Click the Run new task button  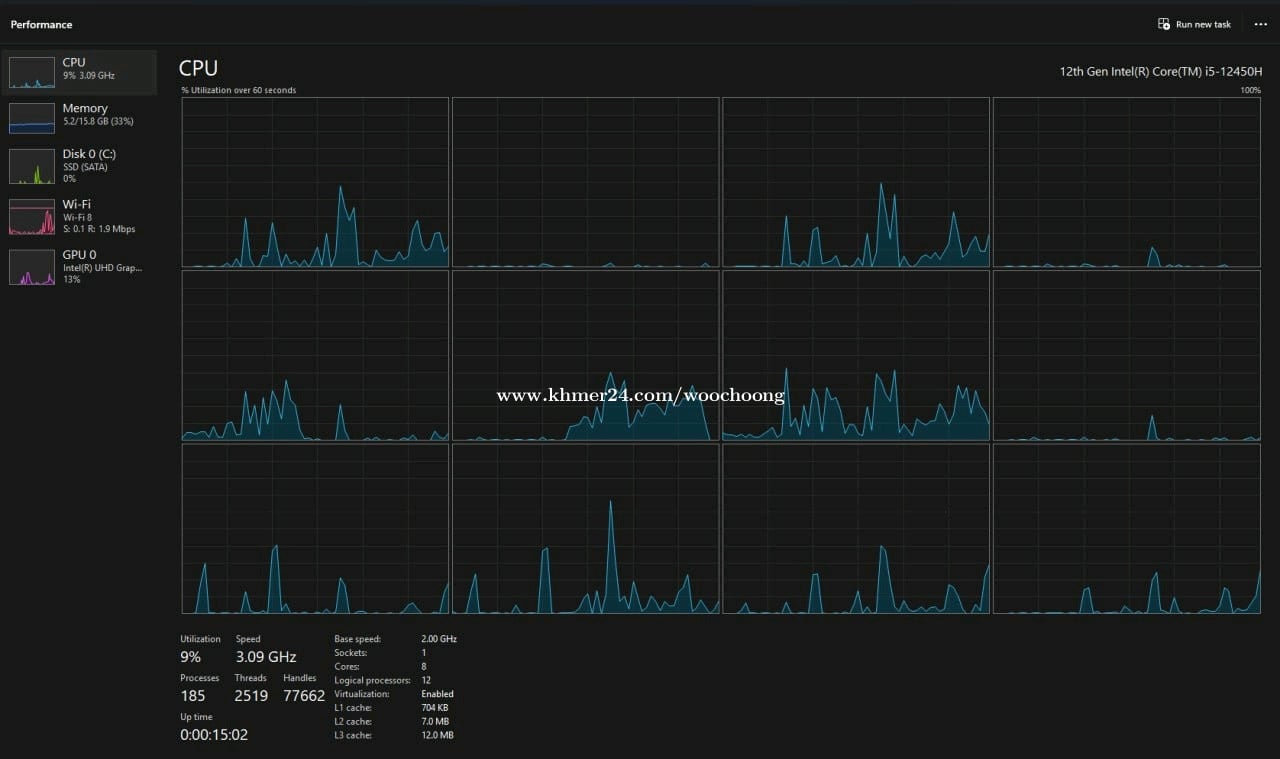coord(1194,24)
